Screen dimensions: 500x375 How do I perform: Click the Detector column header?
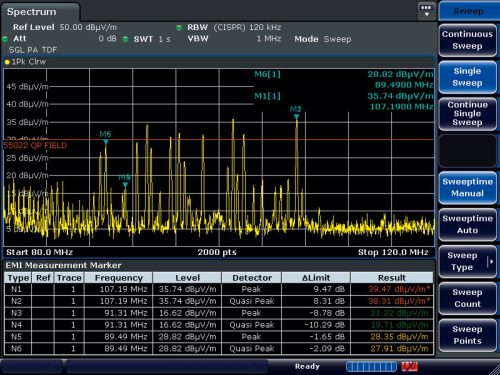point(252,278)
